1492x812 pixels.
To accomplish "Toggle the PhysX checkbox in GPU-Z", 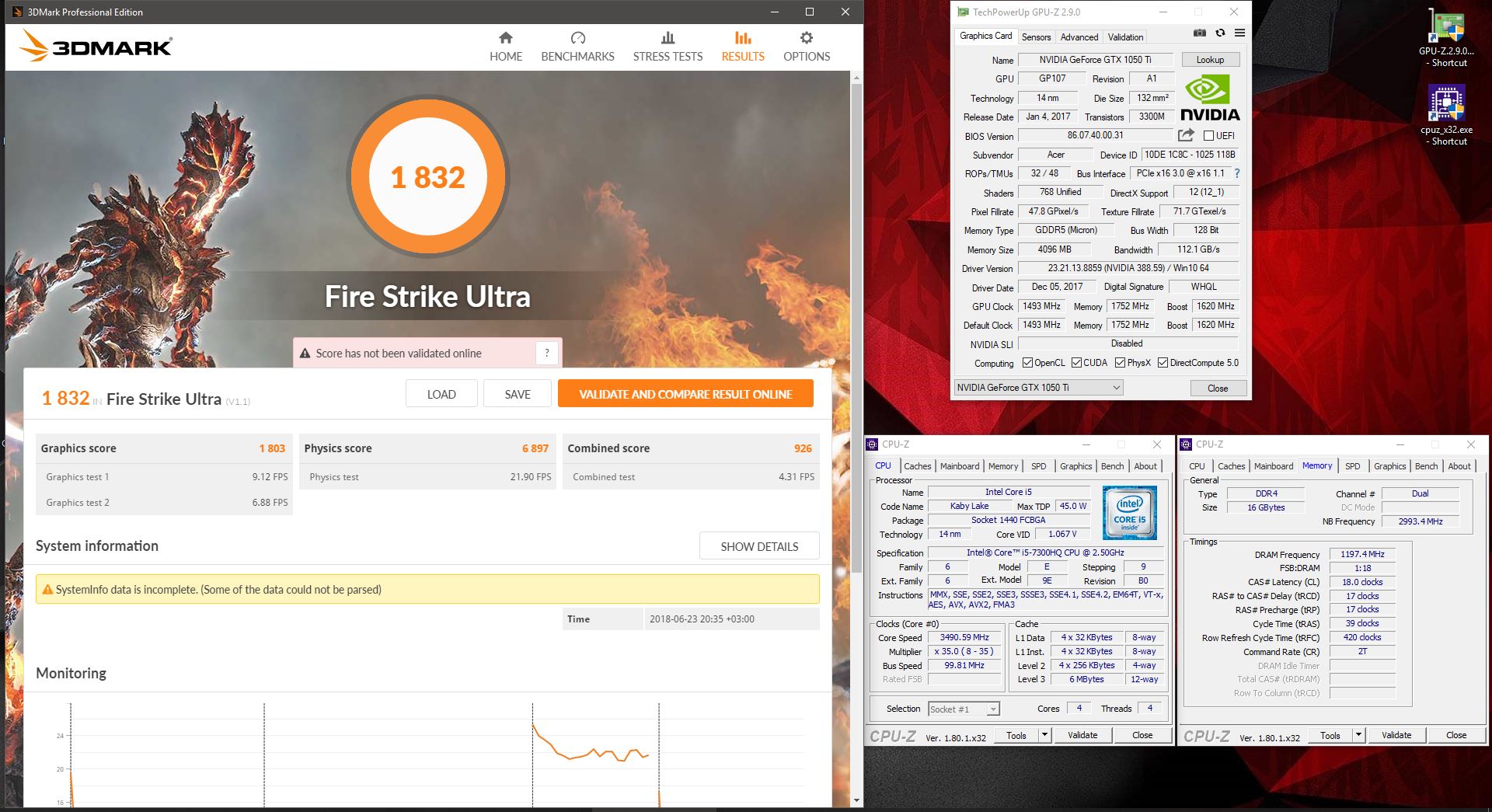I will [1120, 363].
